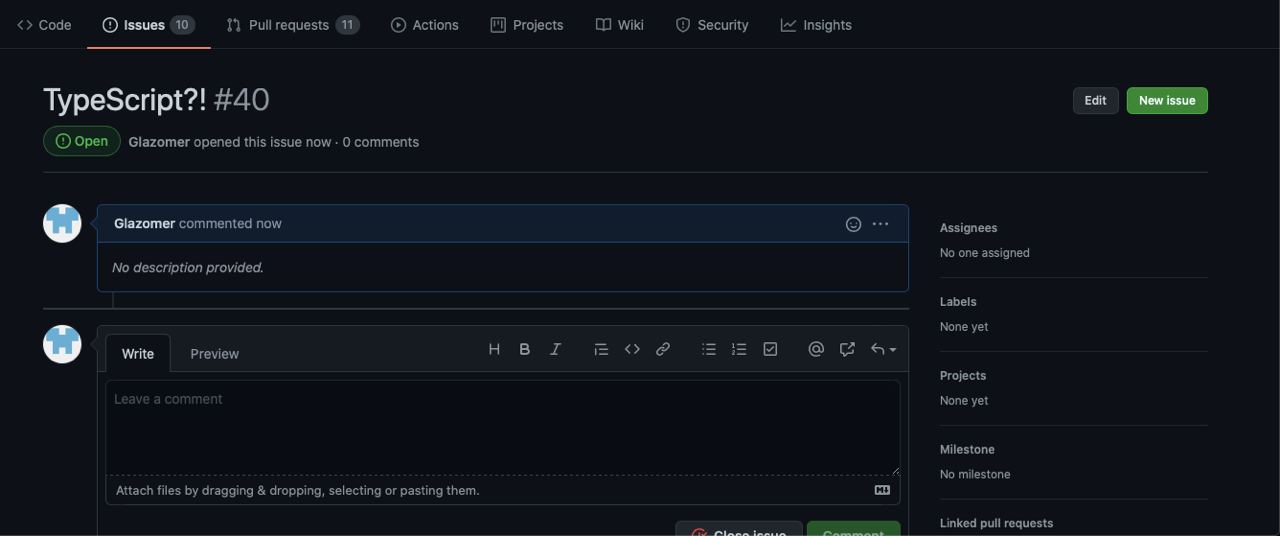
Task: Mention a user with the @ icon
Action: coord(816,349)
